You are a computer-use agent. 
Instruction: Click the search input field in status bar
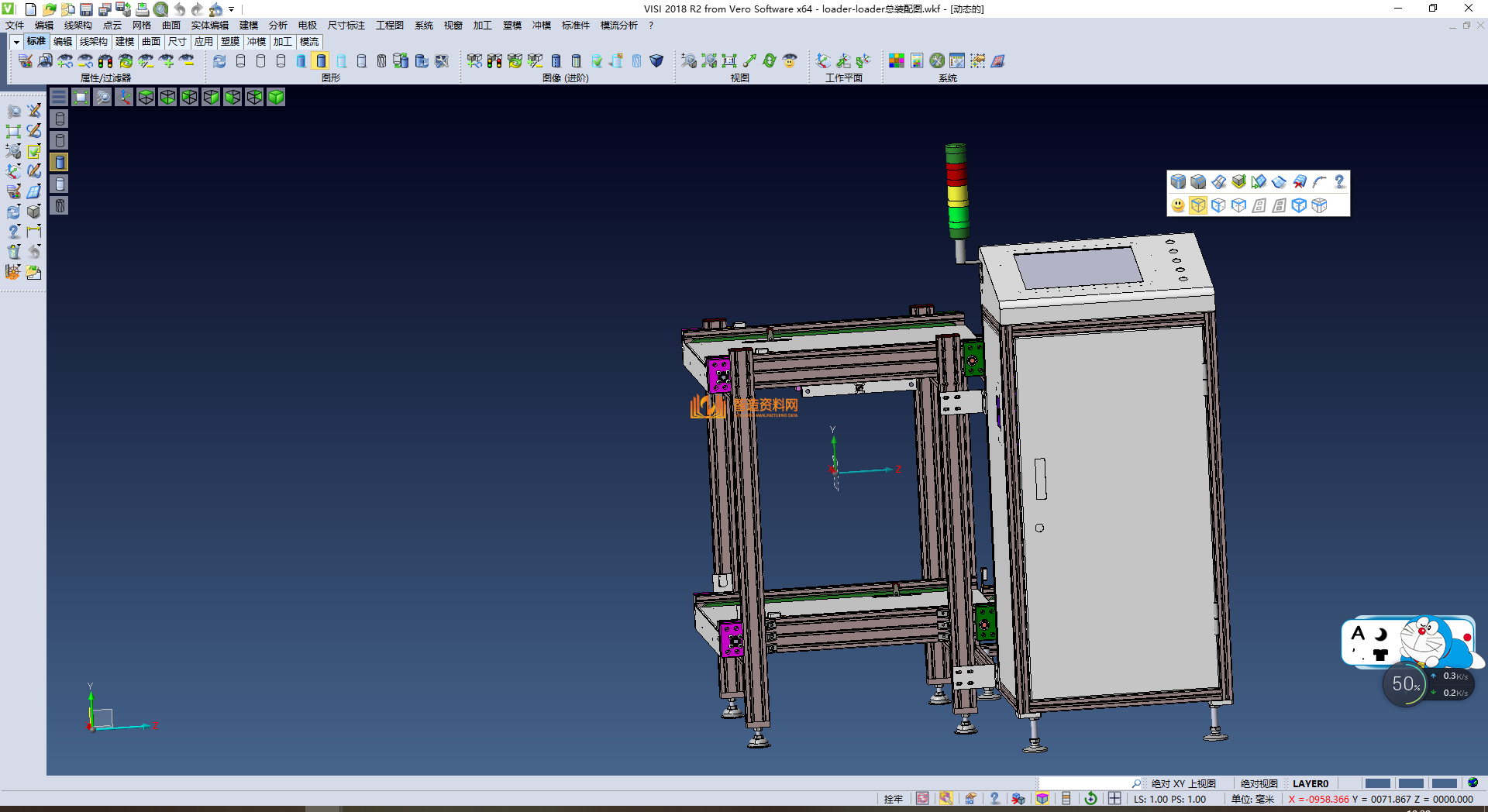[x=1085, y=783]
